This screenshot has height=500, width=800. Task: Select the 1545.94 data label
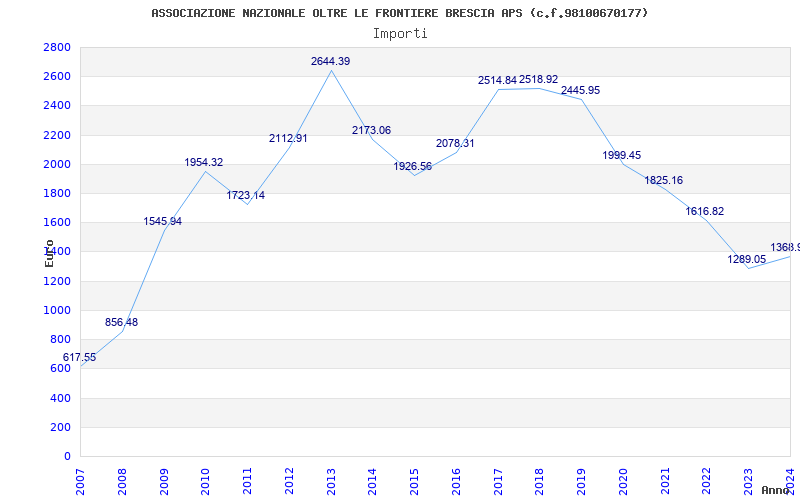click(163, 221)
